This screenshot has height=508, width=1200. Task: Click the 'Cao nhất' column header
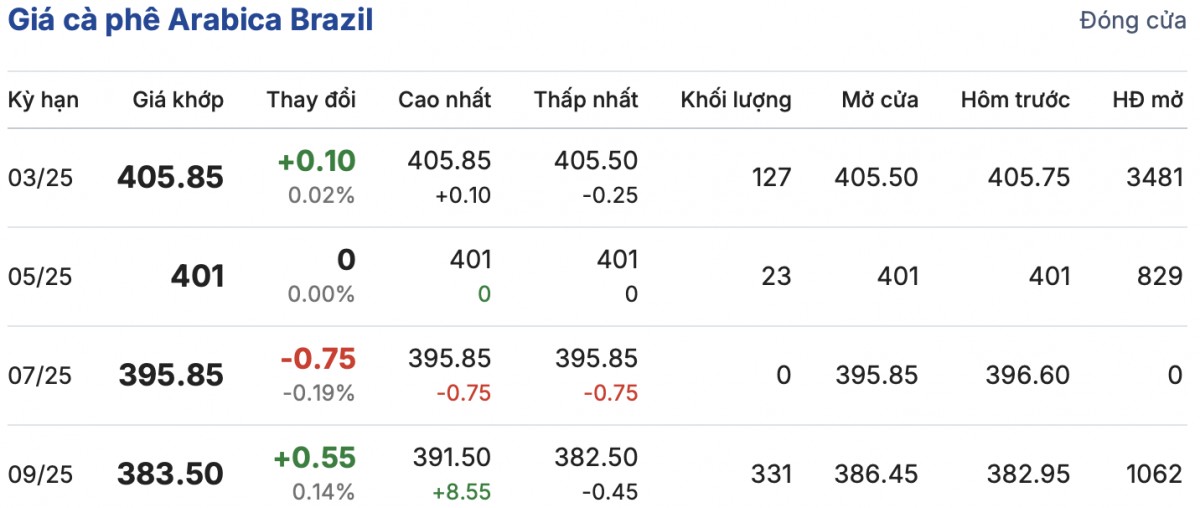coord(445,100)
